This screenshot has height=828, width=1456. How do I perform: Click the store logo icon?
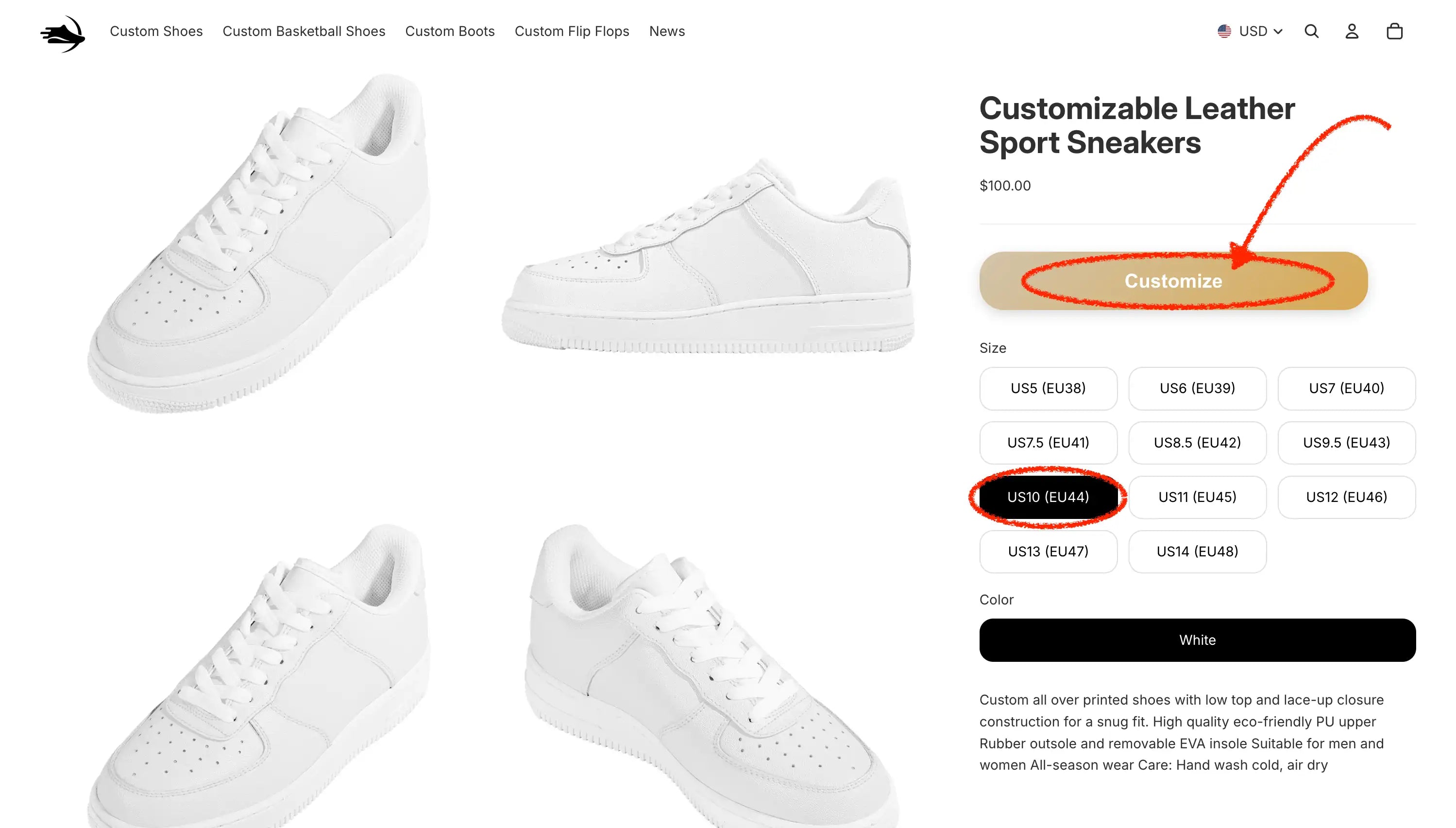63,33
